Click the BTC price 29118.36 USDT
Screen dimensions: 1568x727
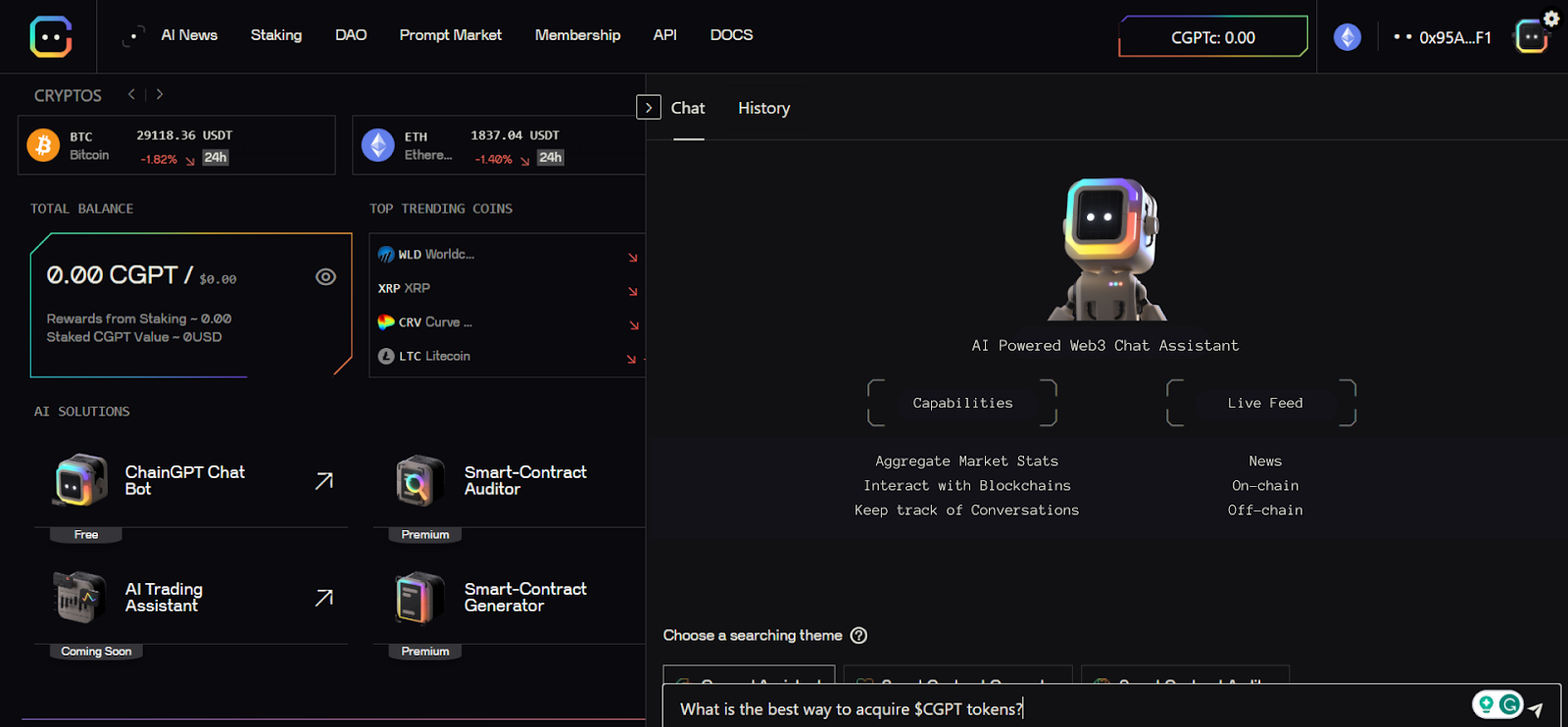pyautogui.click(x=184, y=135)
